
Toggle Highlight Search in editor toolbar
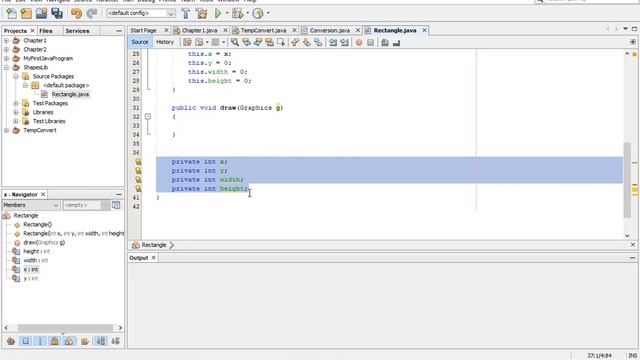coord(269,42)
